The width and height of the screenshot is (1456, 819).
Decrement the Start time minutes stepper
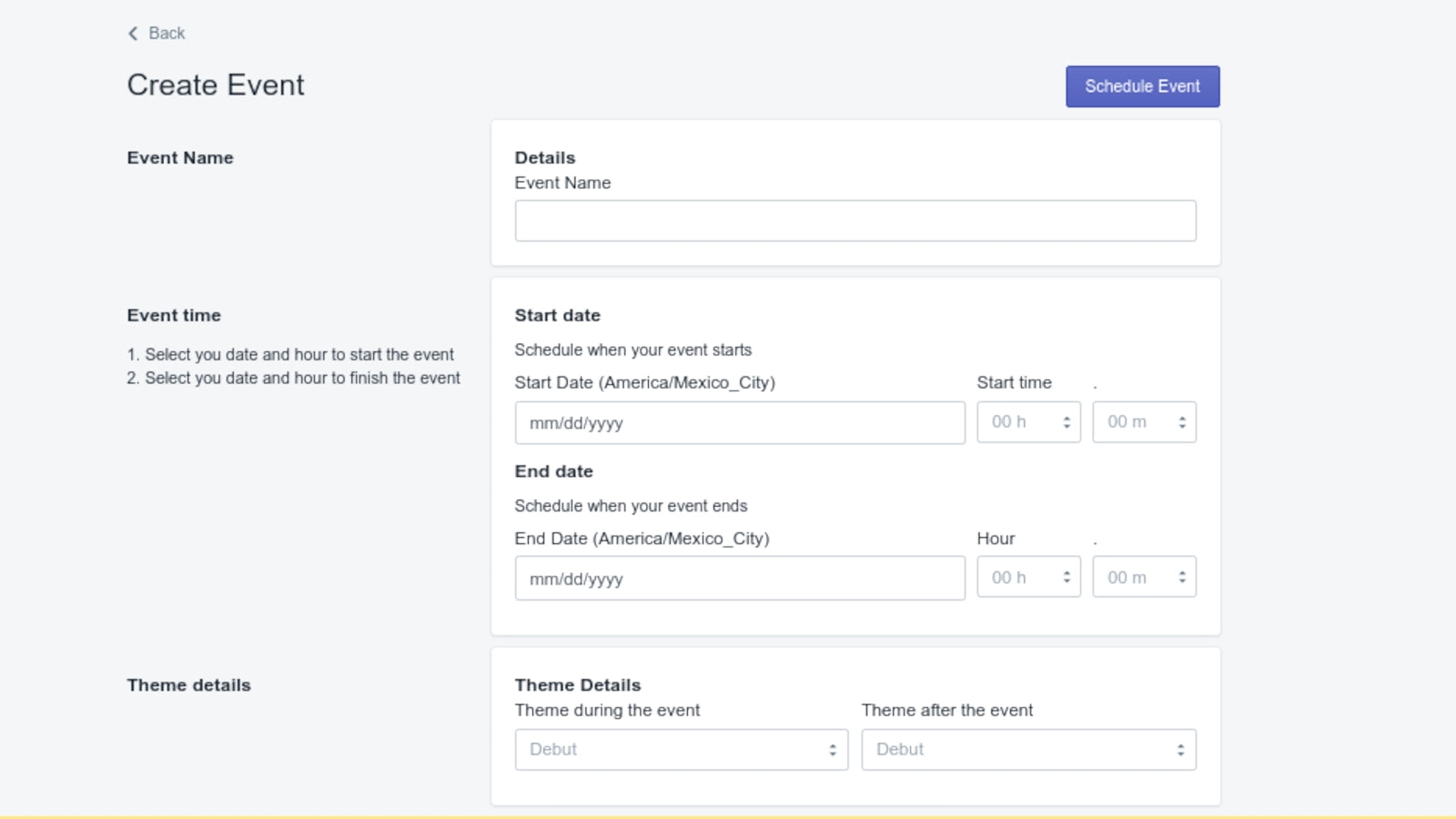pyautogui.click(x=1182, y=427)
